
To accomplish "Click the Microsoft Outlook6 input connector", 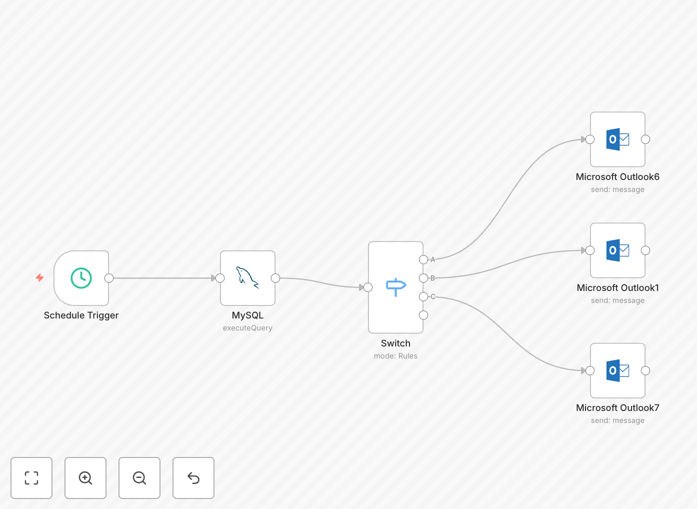I will click(x=590, y=139).
